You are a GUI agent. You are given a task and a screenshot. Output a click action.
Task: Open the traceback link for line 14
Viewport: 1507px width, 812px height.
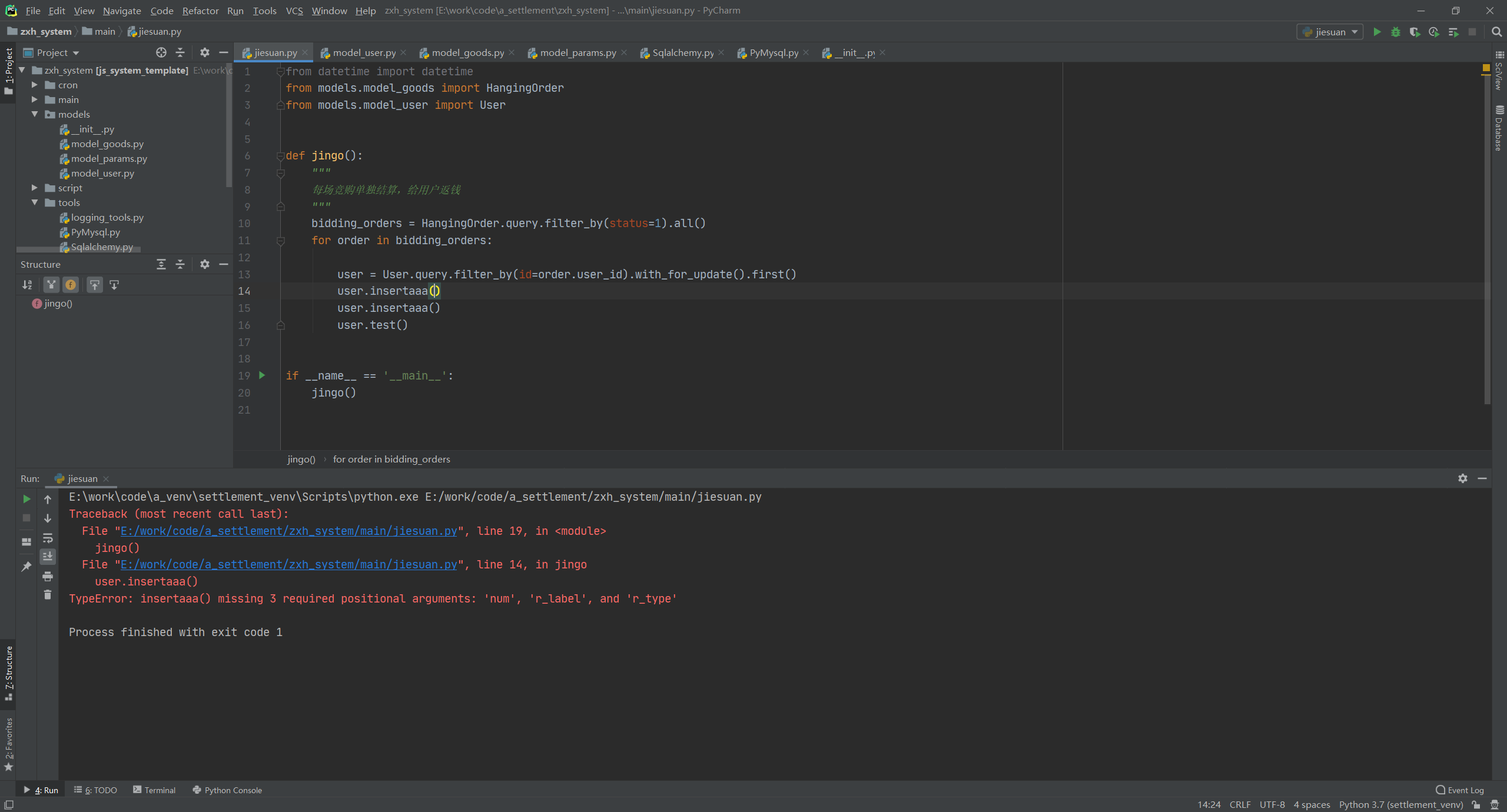288,565
